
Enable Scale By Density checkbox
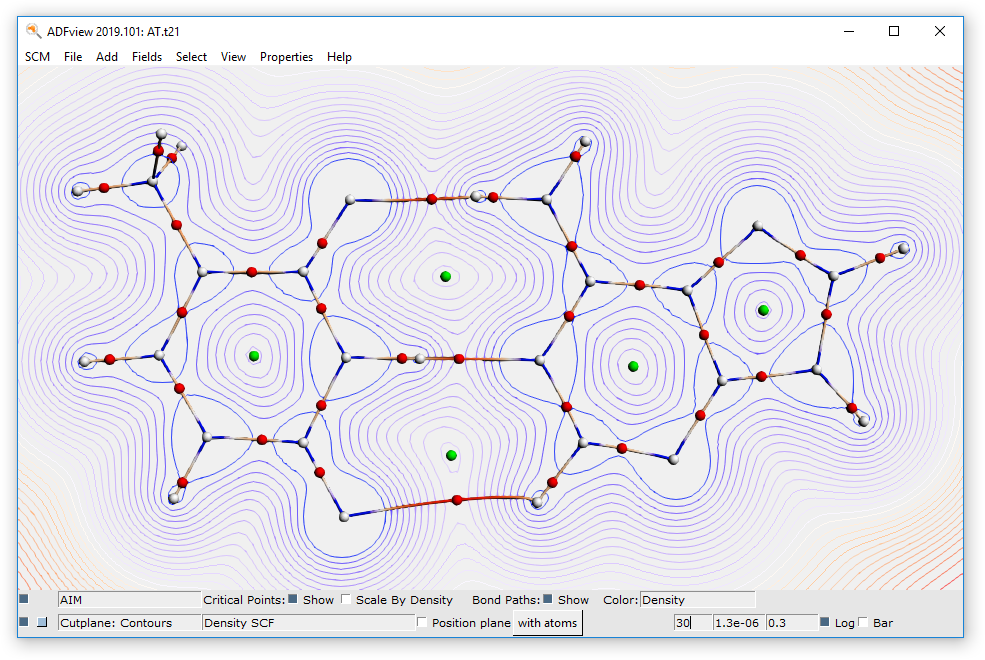pos(346,599)
